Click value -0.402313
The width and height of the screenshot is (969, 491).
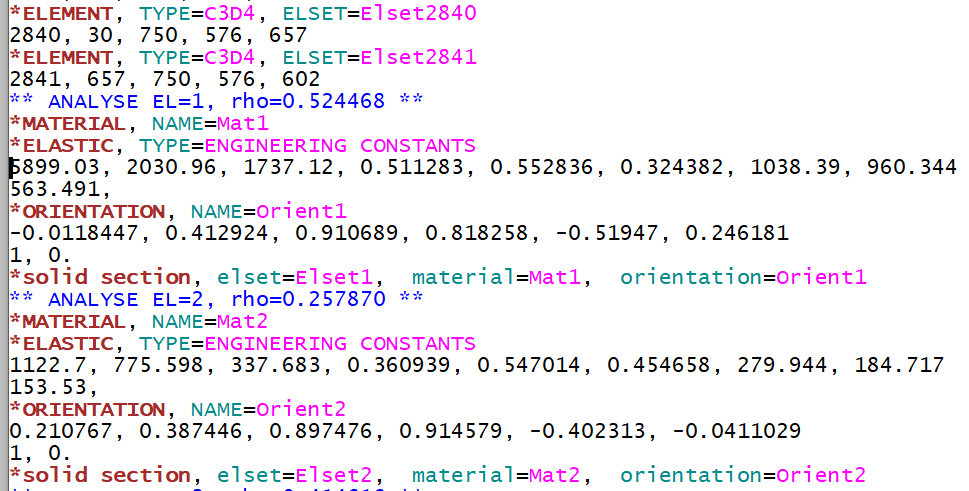(x=586, y=431)
